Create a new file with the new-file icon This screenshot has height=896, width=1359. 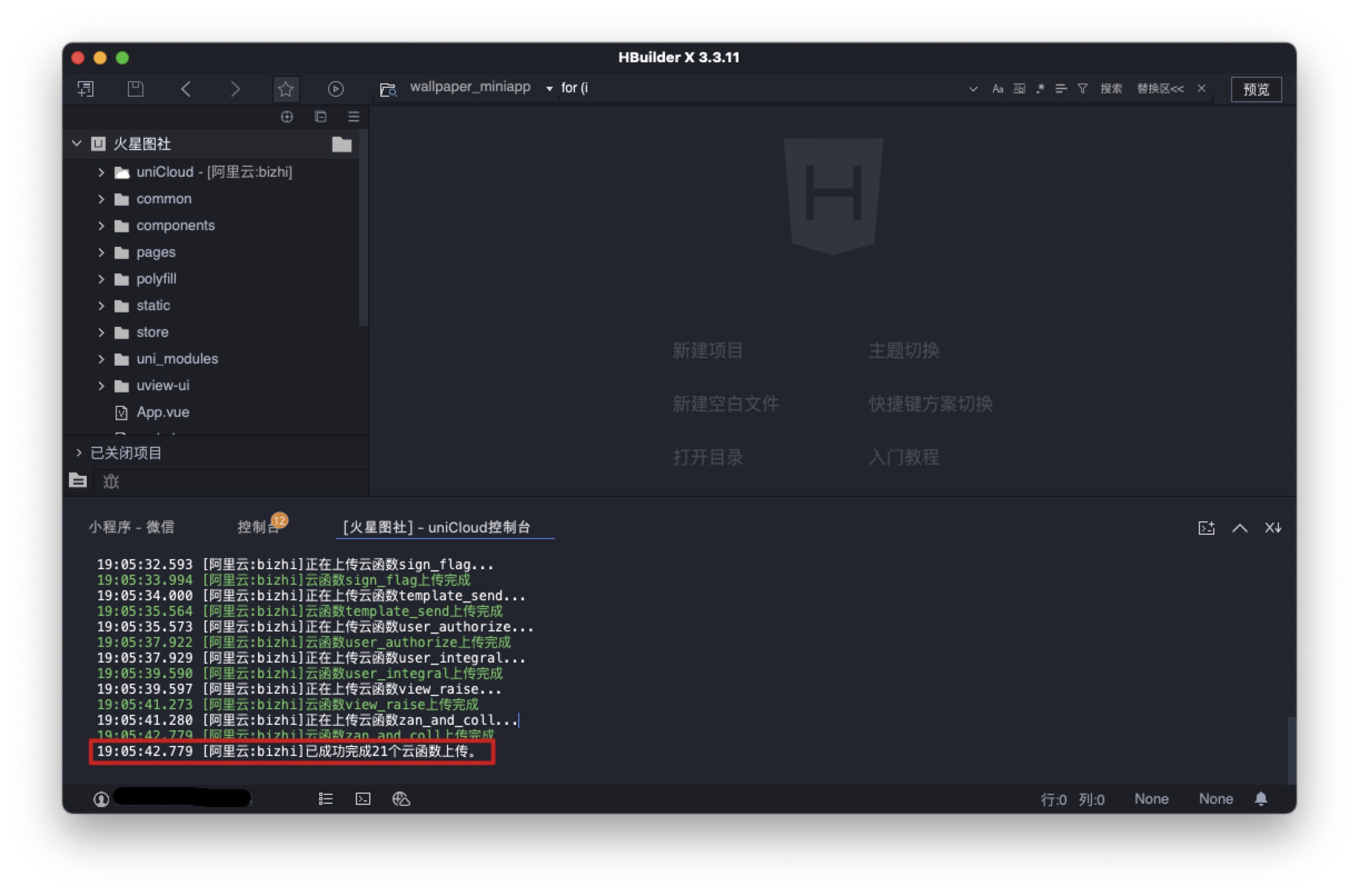click(86, 89)
